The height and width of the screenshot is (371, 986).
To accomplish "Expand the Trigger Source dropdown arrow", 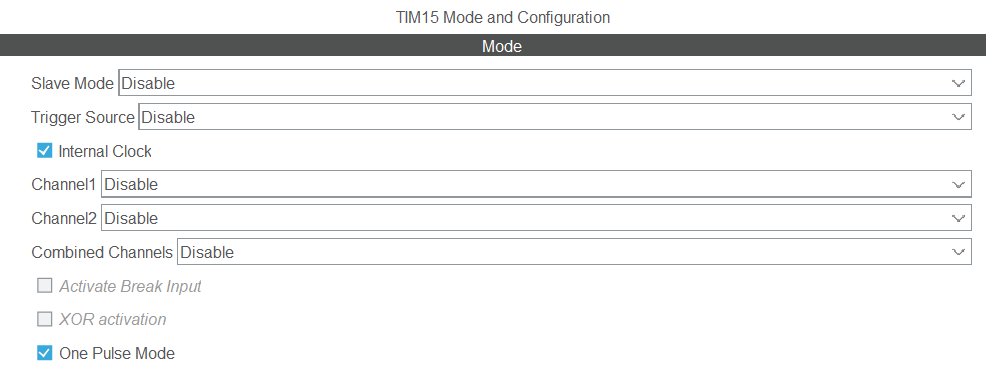I will (958, 117).
